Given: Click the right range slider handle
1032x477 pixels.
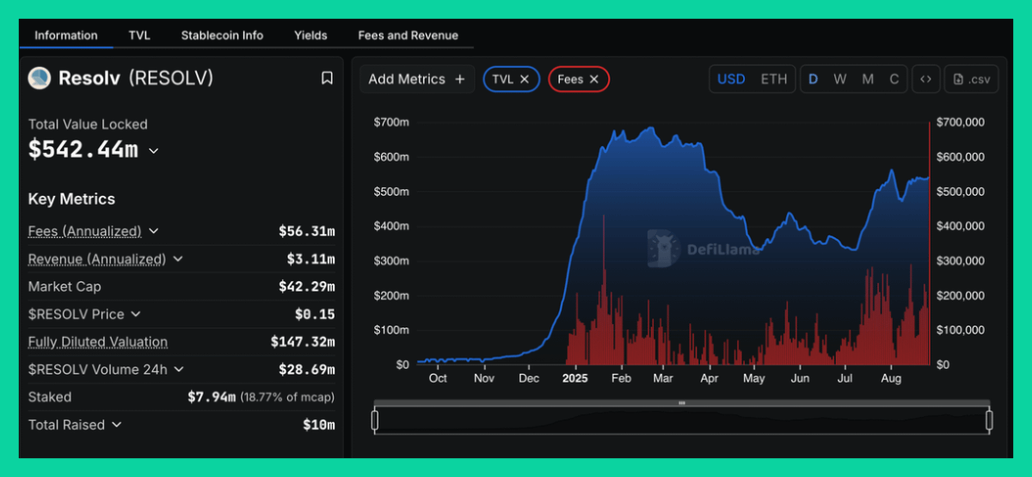Looking at the screenshot, I should pos(989,420).
